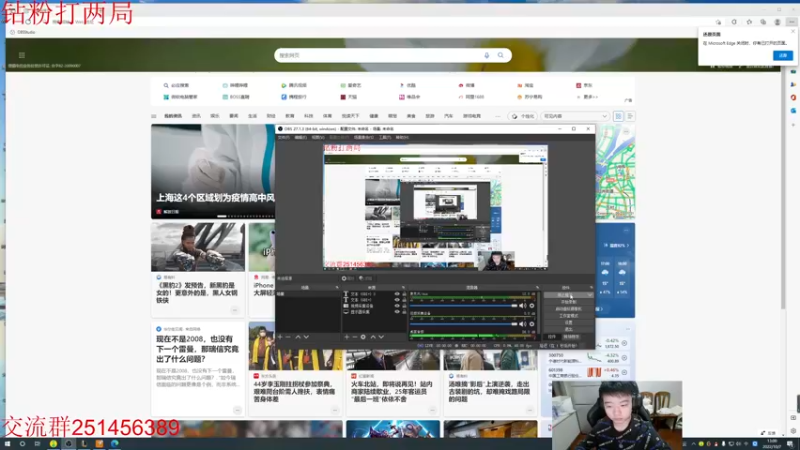800x450 pixels.
Task: Open the 天猫 quick link
Action: click(349, 96)
